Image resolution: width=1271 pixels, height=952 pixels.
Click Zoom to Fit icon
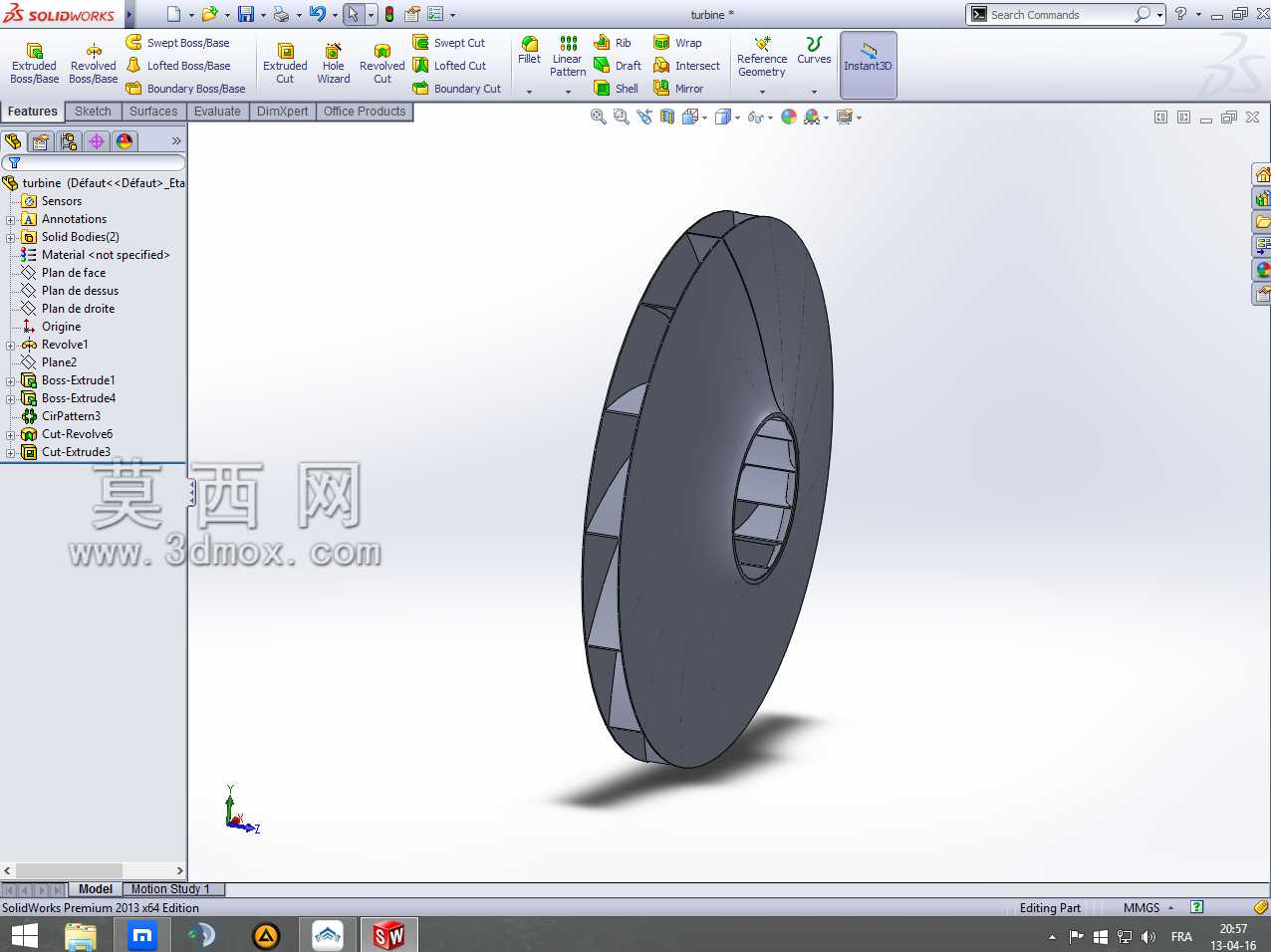[x=598, y=117]
